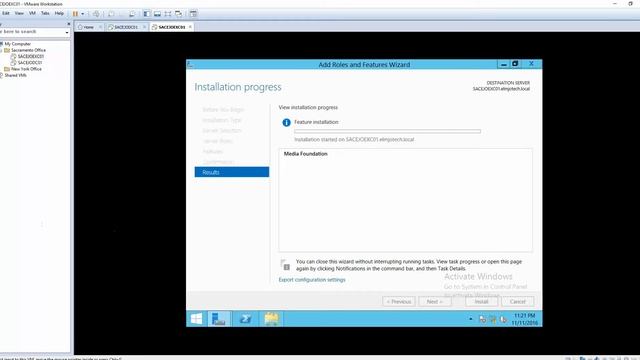
Task: Open Server Manager from the taskbar
Action: (x=219, y=319)
